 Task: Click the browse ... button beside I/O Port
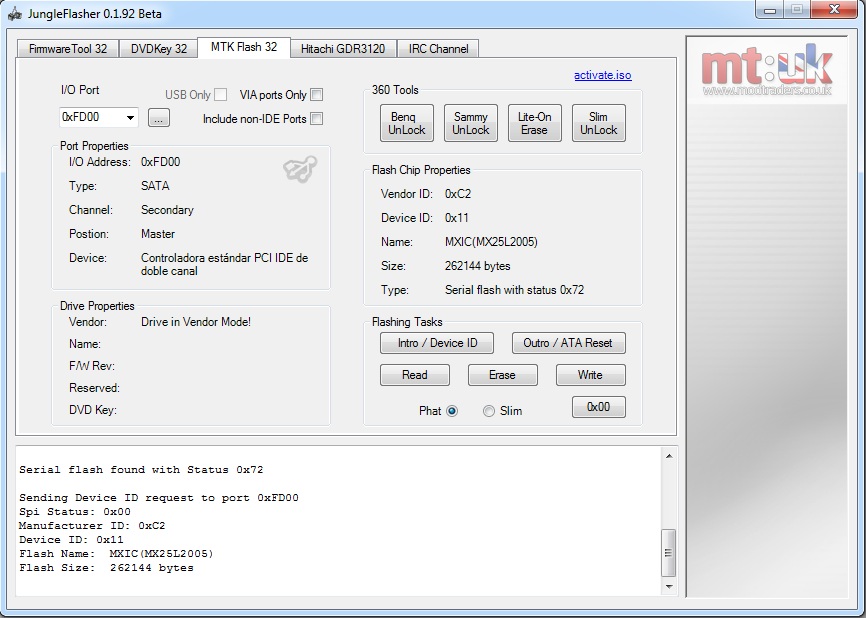tap(159, 118)
